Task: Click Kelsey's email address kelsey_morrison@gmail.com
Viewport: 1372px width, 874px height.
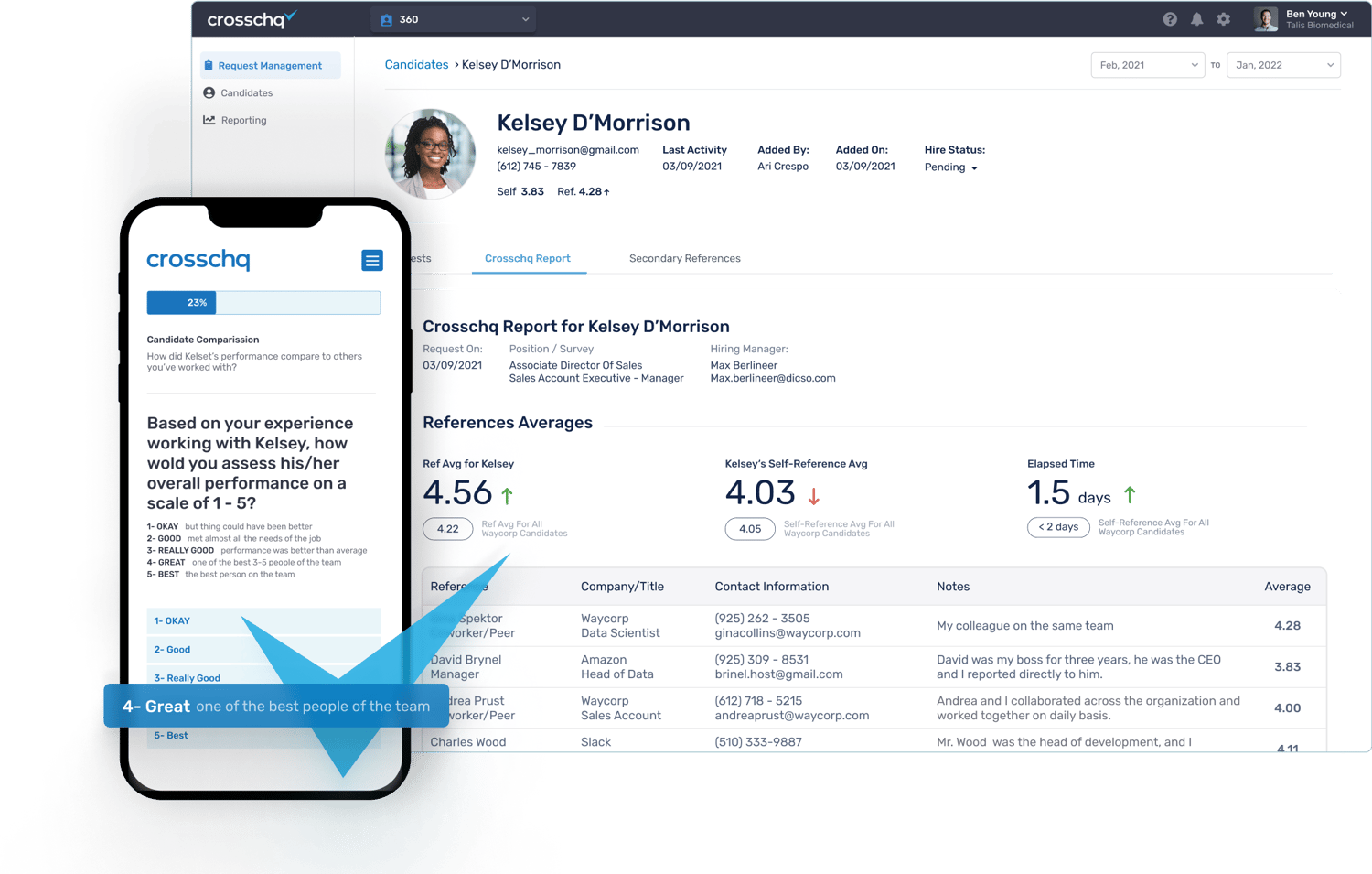Action: [x=568, y=149]
